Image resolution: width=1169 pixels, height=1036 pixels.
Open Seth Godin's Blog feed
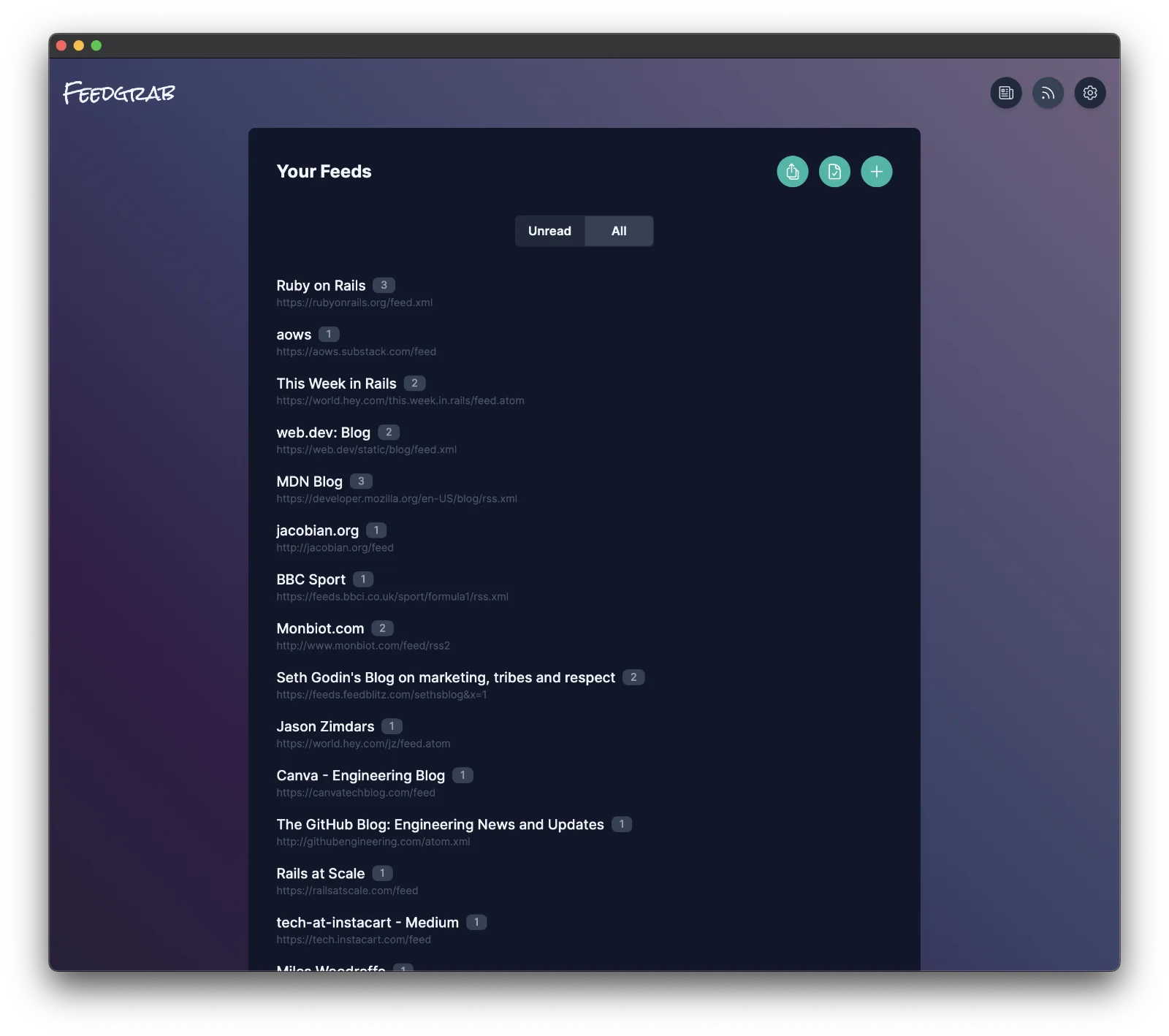(446, 677)
